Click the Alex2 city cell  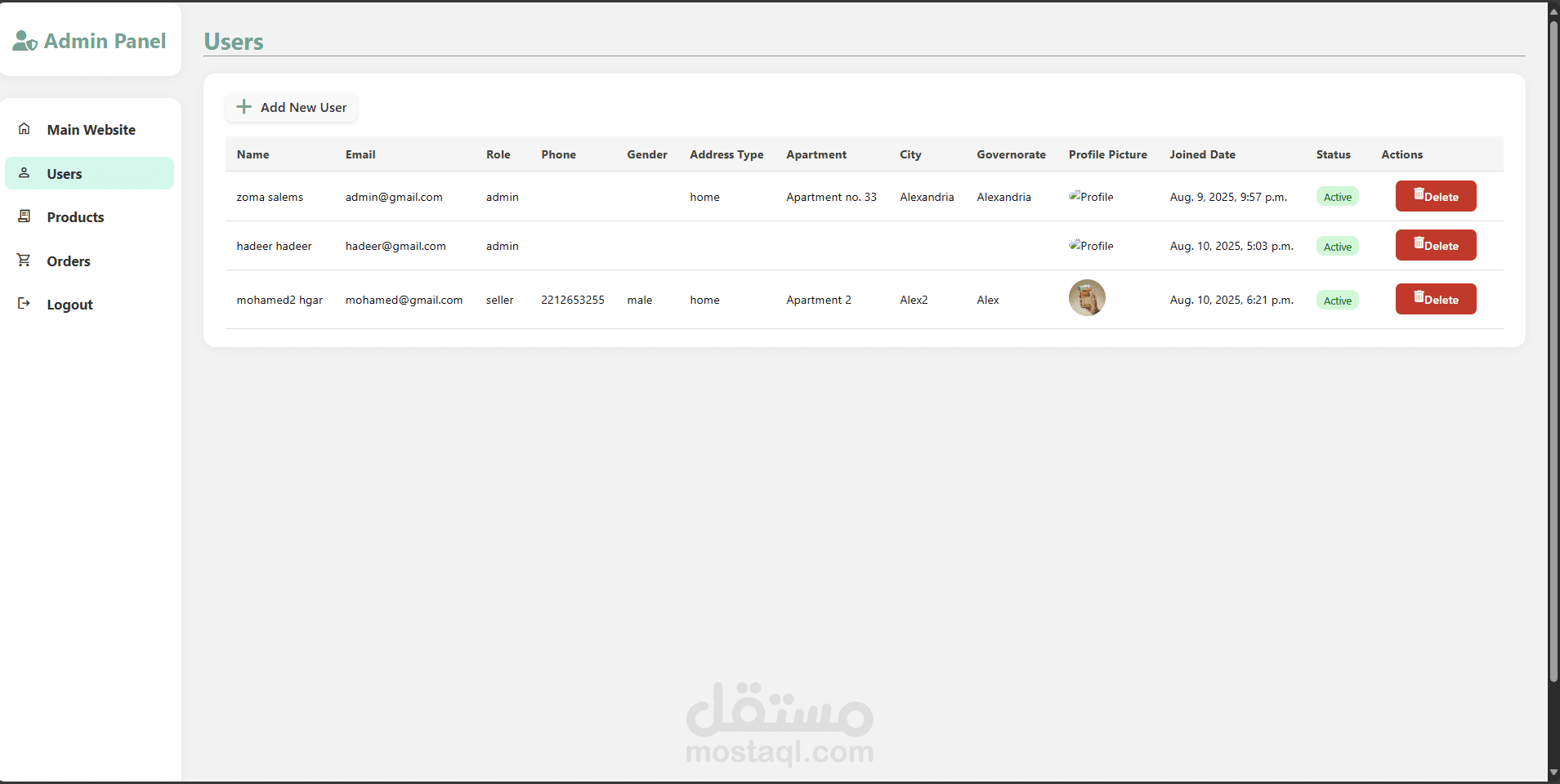(914, 300)
